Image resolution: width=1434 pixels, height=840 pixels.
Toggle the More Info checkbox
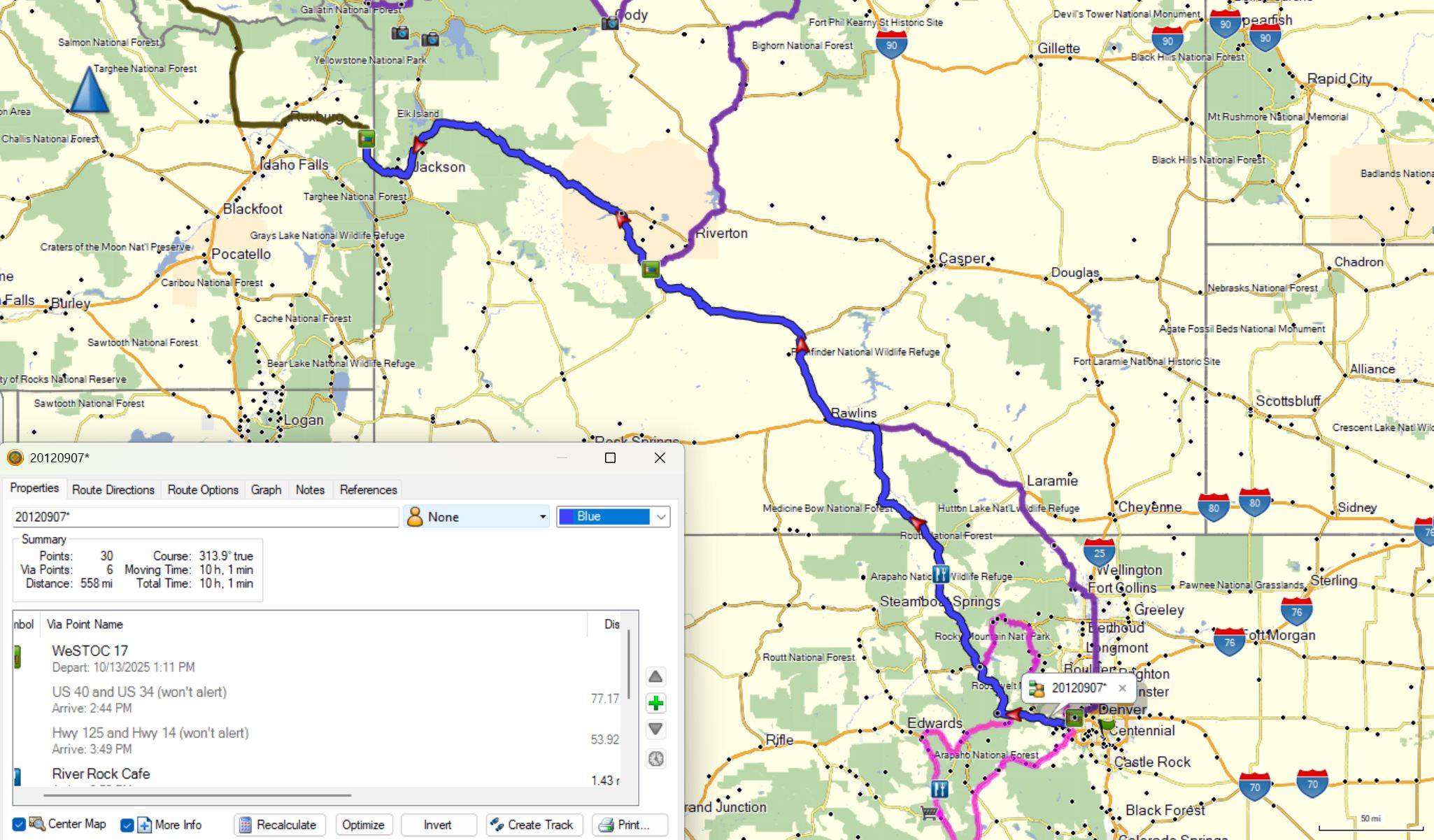point(127,825)
